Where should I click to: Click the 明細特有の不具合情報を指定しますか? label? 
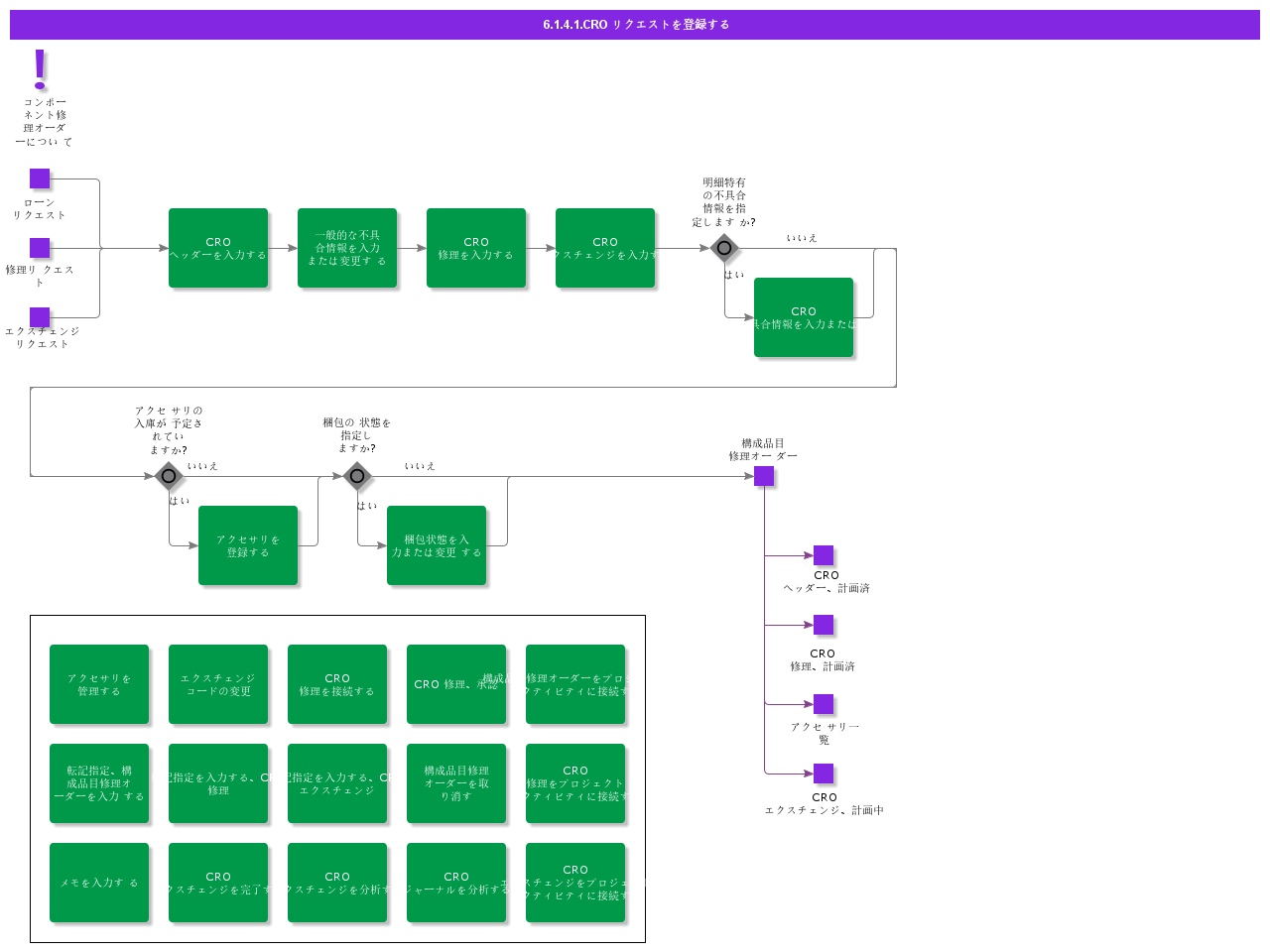[x=724, y=202]
